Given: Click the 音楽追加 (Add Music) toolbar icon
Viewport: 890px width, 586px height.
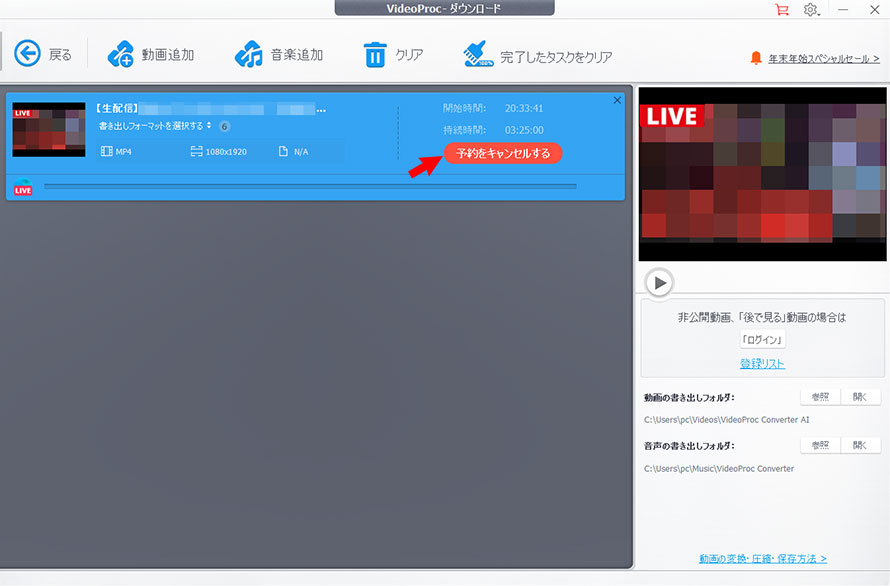Looking at the screenshot, I should 250,56.
